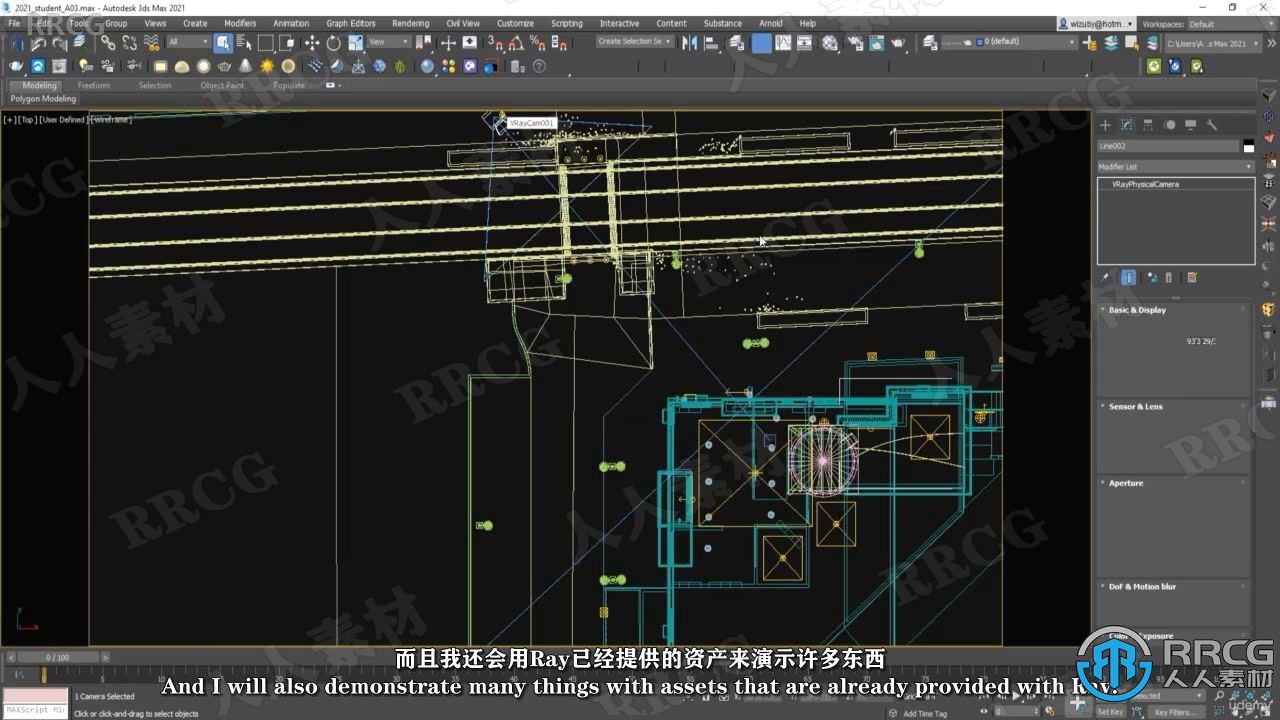Viewport: 1280px width, 720px height.
Task: Expand DoF & Motion blur rollout
Action: pos(1174,587)
